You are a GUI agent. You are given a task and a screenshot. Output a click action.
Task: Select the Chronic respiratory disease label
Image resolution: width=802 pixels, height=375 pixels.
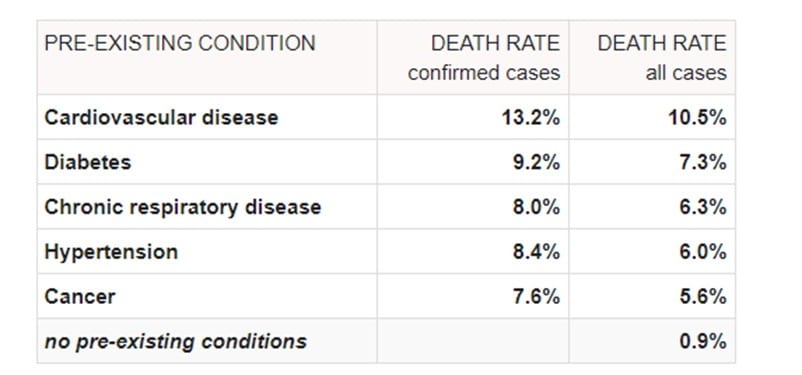tap(183, 207)
